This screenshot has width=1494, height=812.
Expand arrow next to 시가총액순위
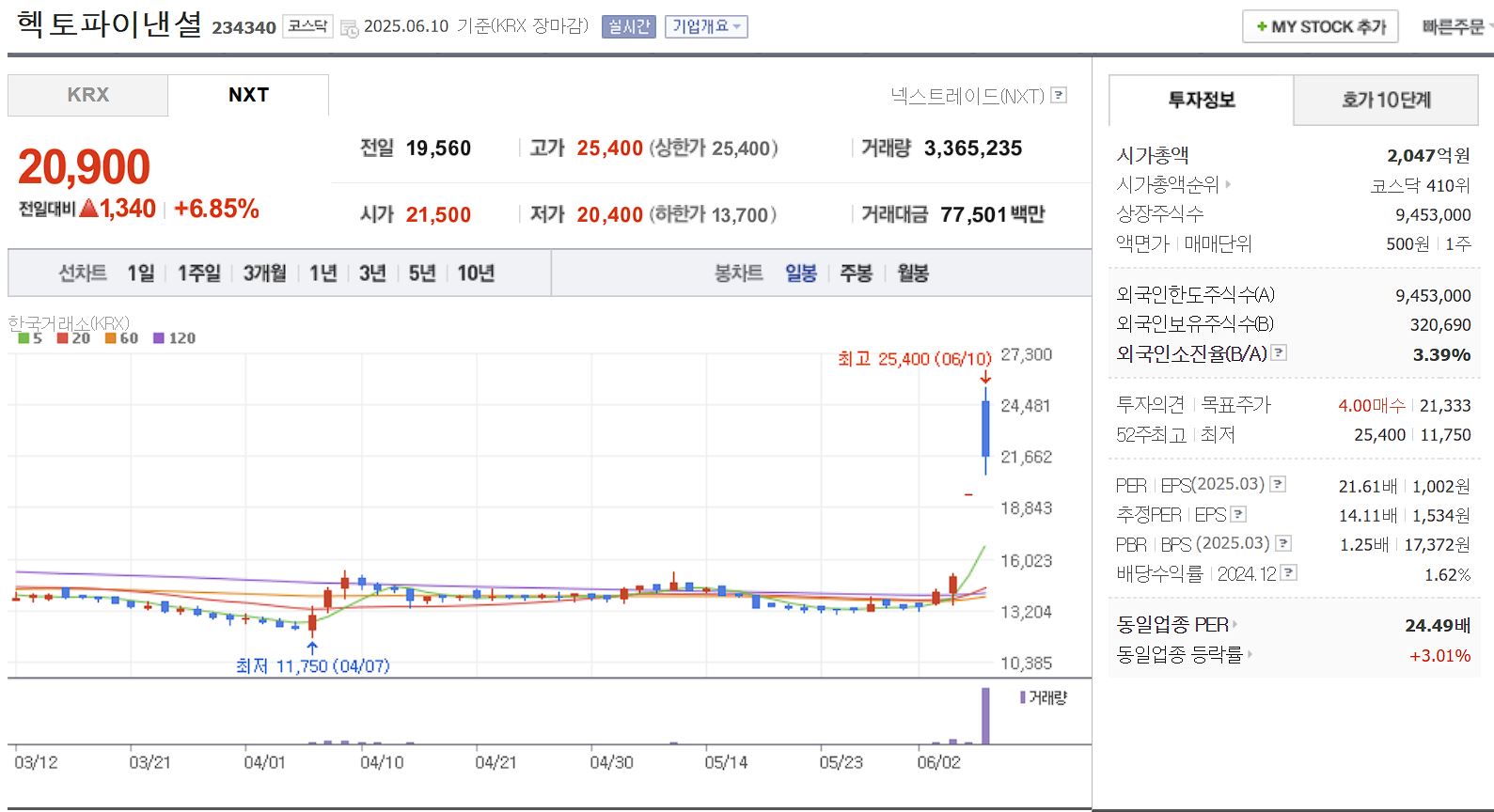tap(1228, 184)
